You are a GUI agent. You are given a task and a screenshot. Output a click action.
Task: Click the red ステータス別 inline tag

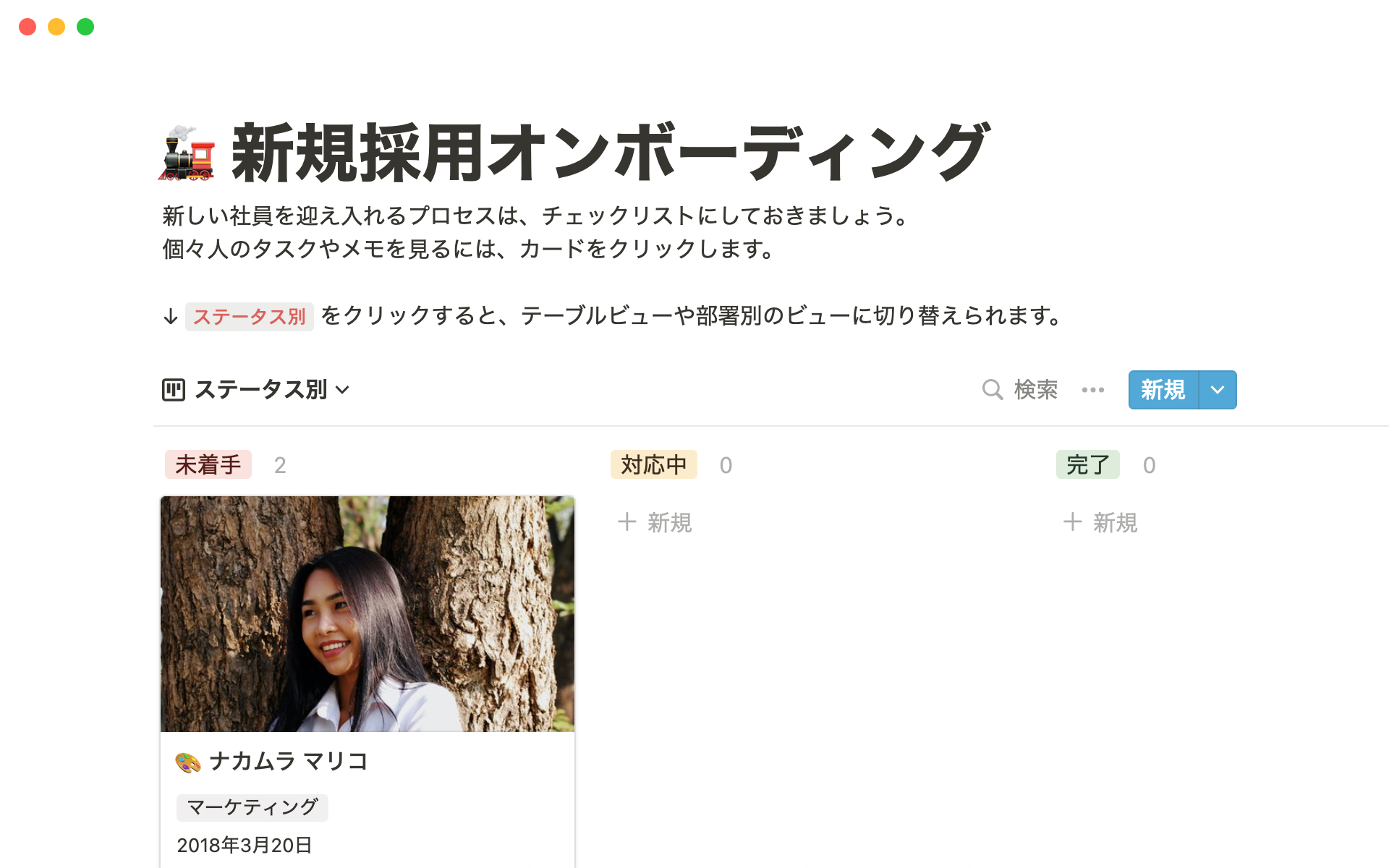(x=249, y=316)
